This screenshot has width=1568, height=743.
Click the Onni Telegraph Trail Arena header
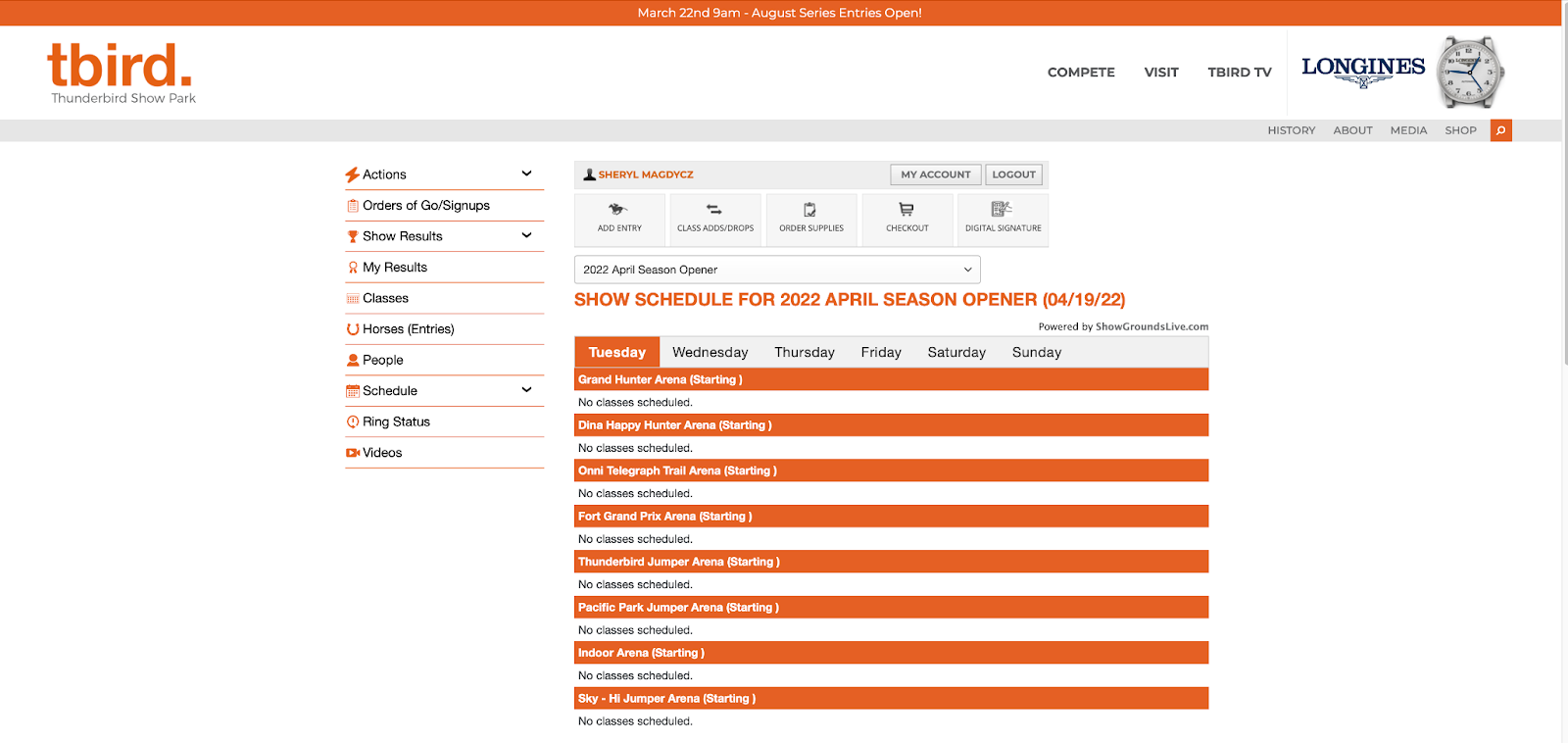[x=891, y=471]
